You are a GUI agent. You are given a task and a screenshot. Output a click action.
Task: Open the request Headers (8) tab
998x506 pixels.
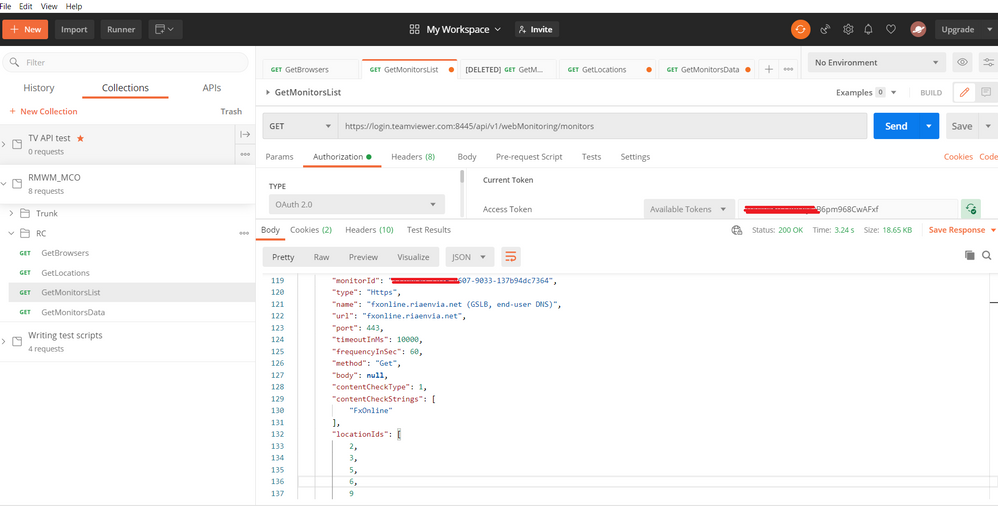pos(413,157)
